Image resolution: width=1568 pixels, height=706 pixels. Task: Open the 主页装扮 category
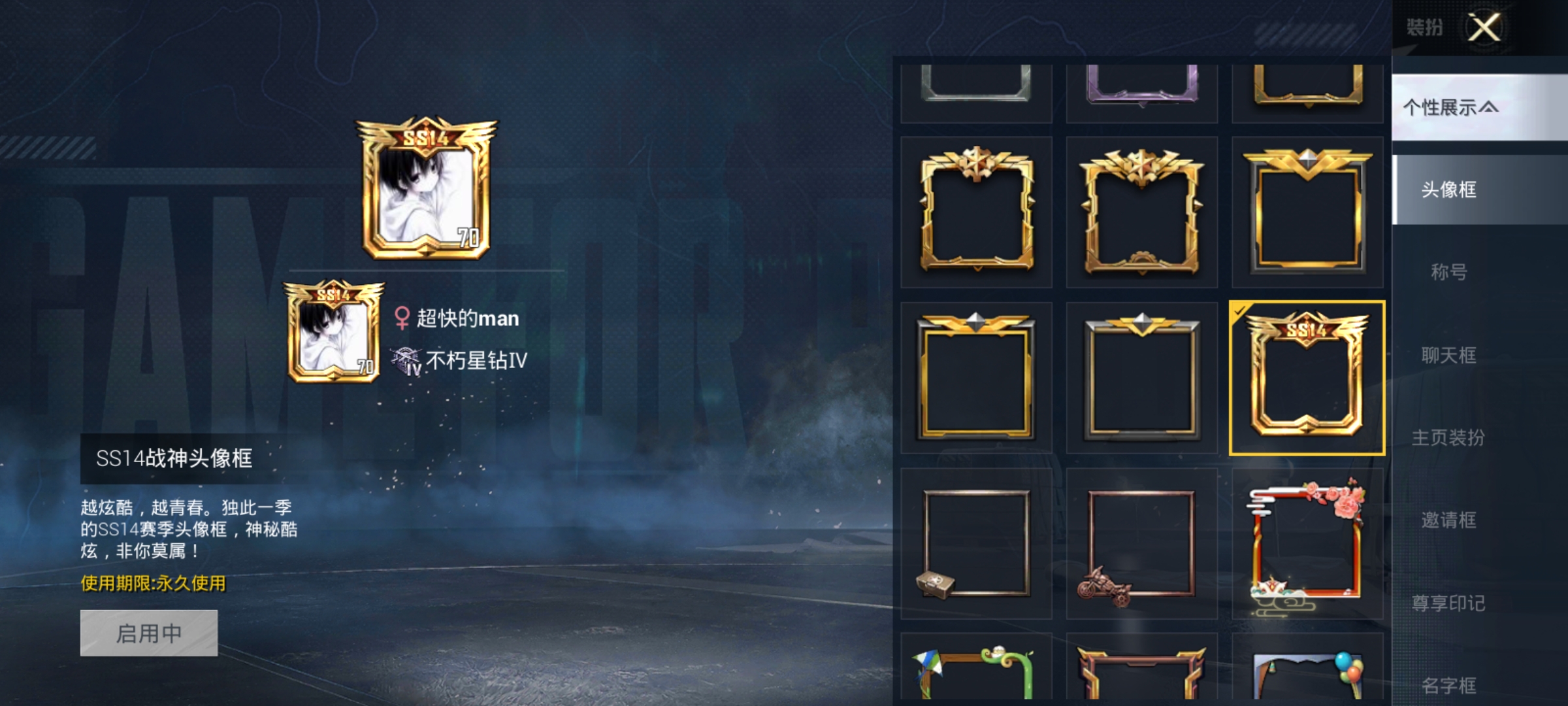[1449, 437]
